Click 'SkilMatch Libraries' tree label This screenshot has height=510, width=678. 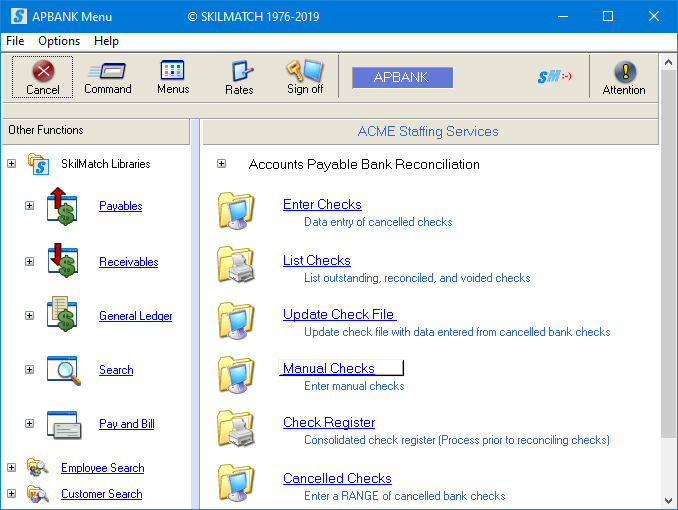tap(106, 164)
